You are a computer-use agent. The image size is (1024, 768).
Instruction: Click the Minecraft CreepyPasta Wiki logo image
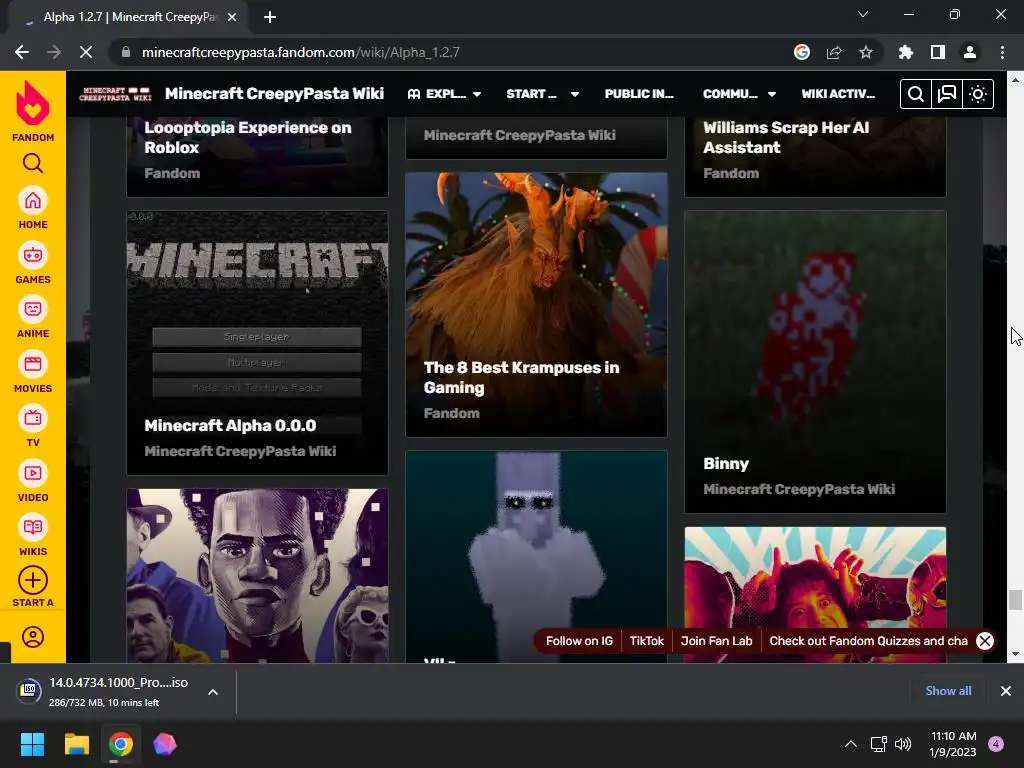115,94
